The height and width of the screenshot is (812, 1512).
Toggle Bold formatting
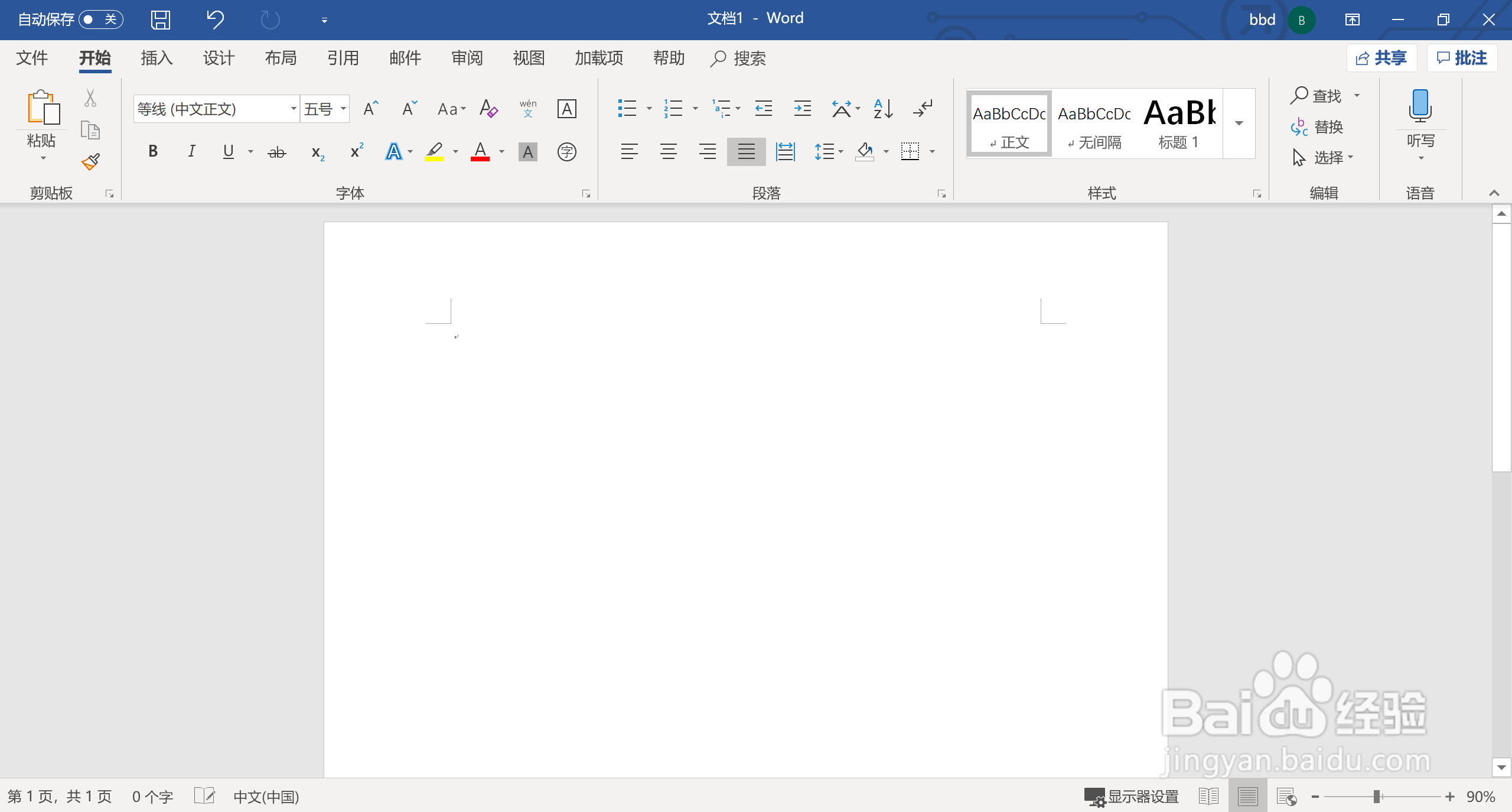pos(153,152)
